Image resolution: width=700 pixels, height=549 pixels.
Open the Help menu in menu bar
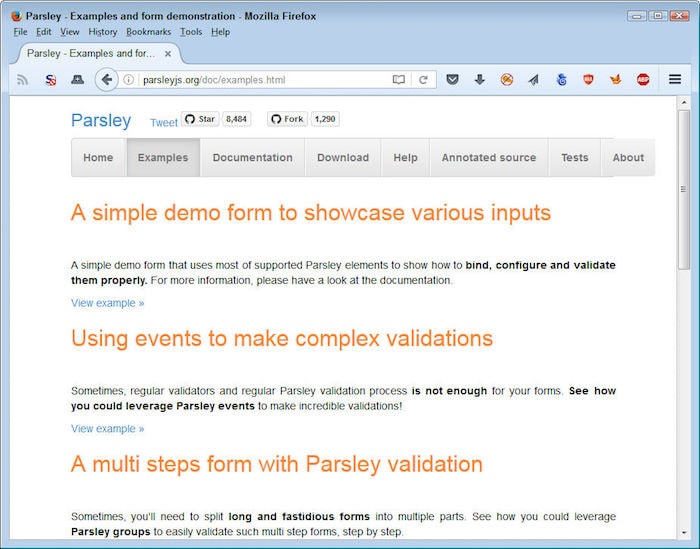[x=221, y=32]
